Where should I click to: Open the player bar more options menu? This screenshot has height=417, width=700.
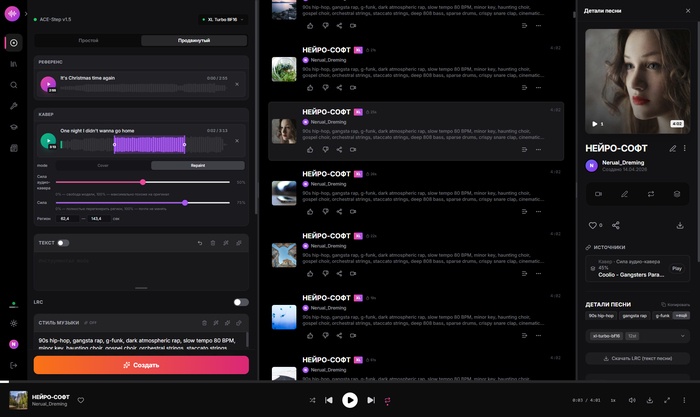(x=684, y=400)
